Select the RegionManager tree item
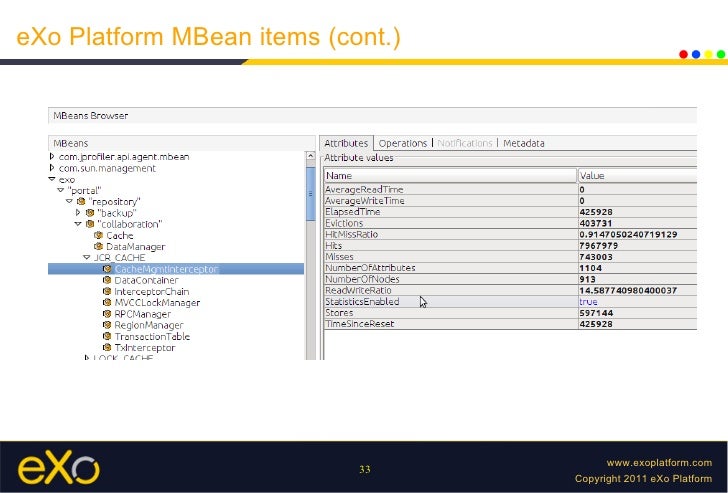 pos(149,325)
